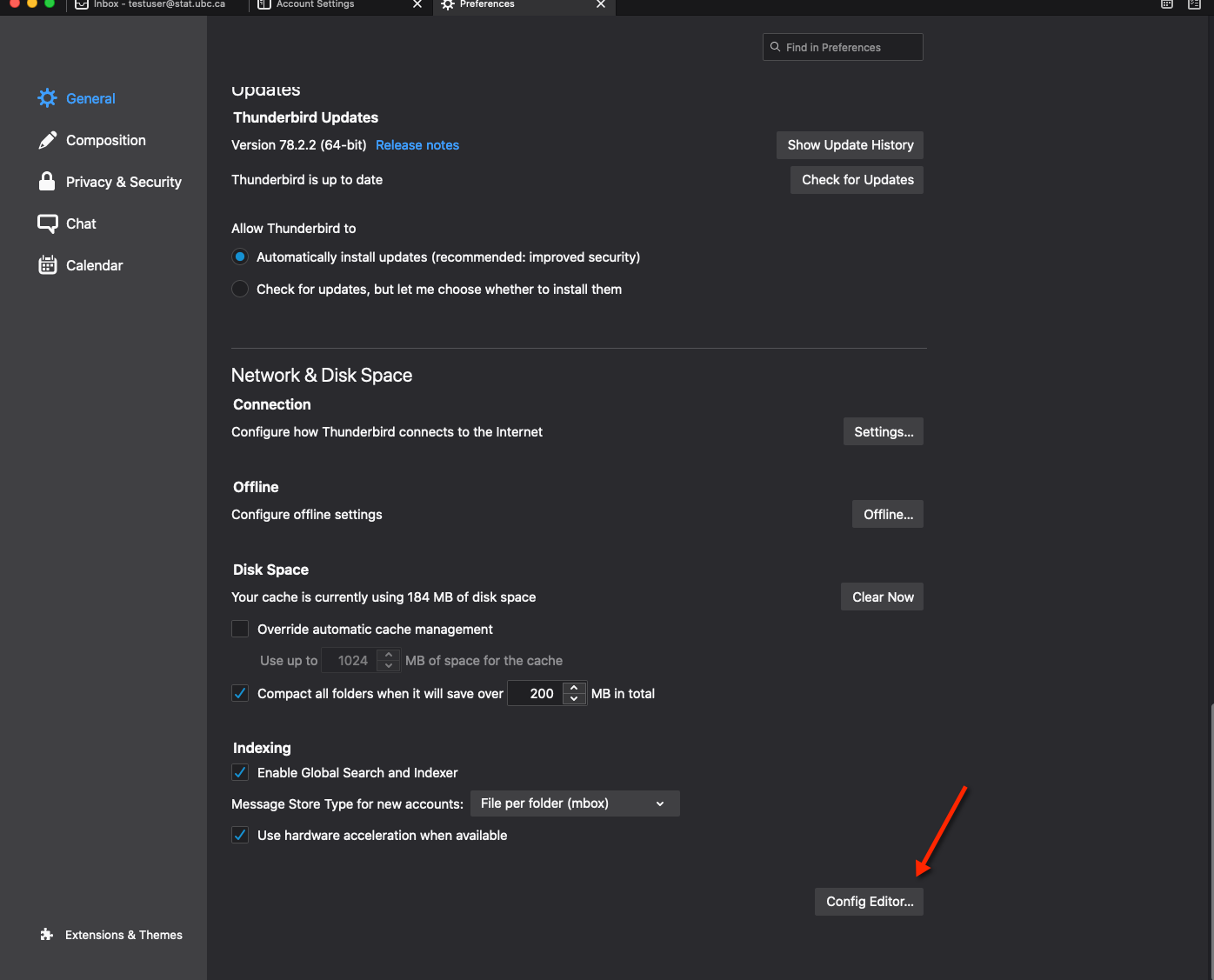
Task: Click the "Network & Disk Space" heading
Action: point(322,375)
